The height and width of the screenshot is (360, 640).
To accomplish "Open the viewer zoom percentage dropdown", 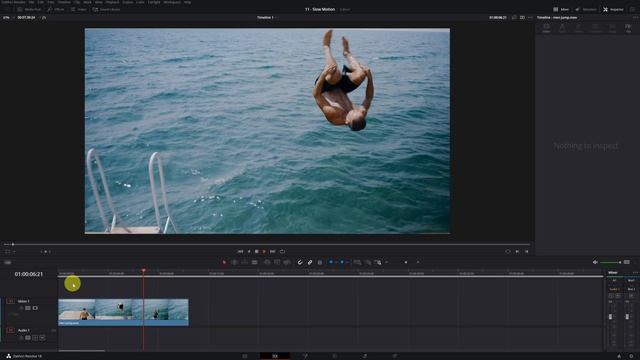I will coord(8,18).
